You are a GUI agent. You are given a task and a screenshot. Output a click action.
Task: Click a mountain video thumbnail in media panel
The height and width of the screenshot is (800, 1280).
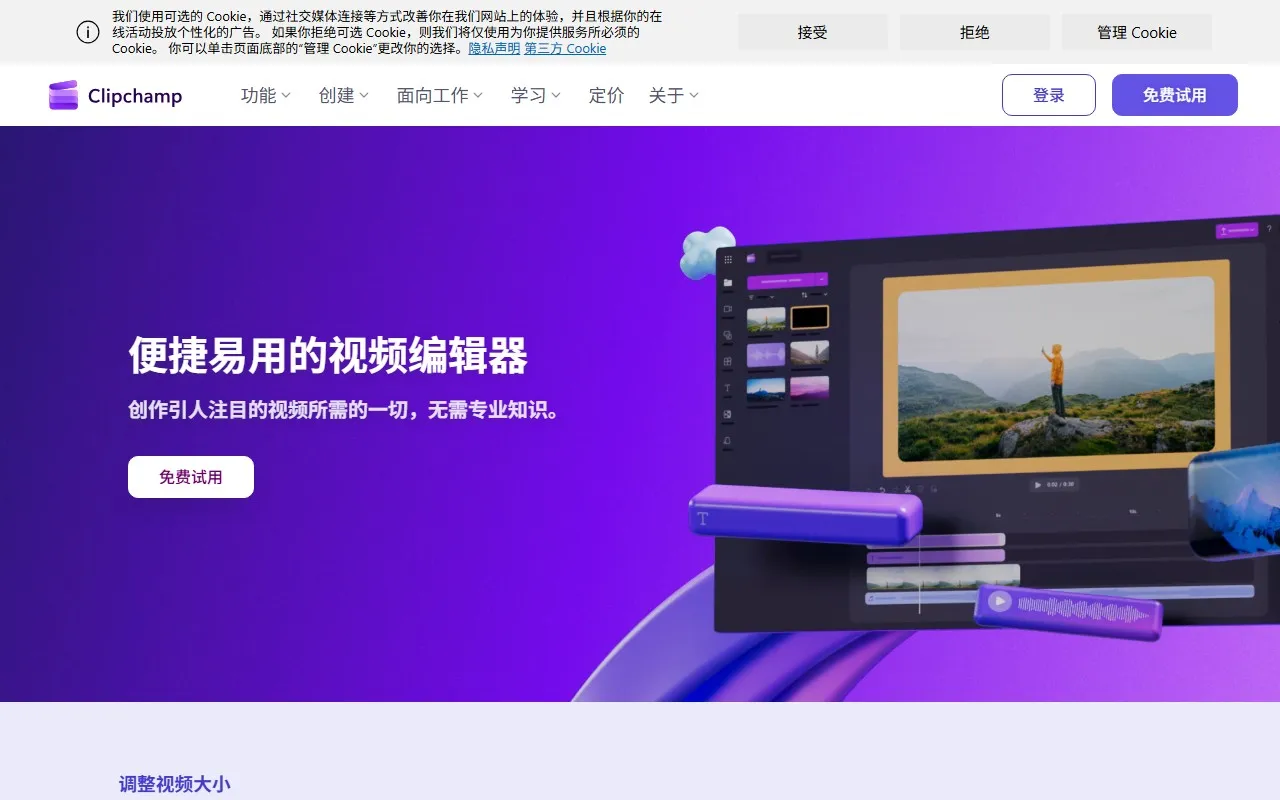(x=766, y=319)
